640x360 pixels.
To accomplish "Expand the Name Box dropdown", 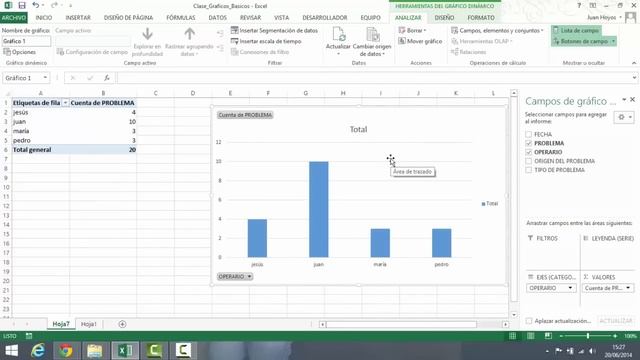I will (x=45, y=78).
